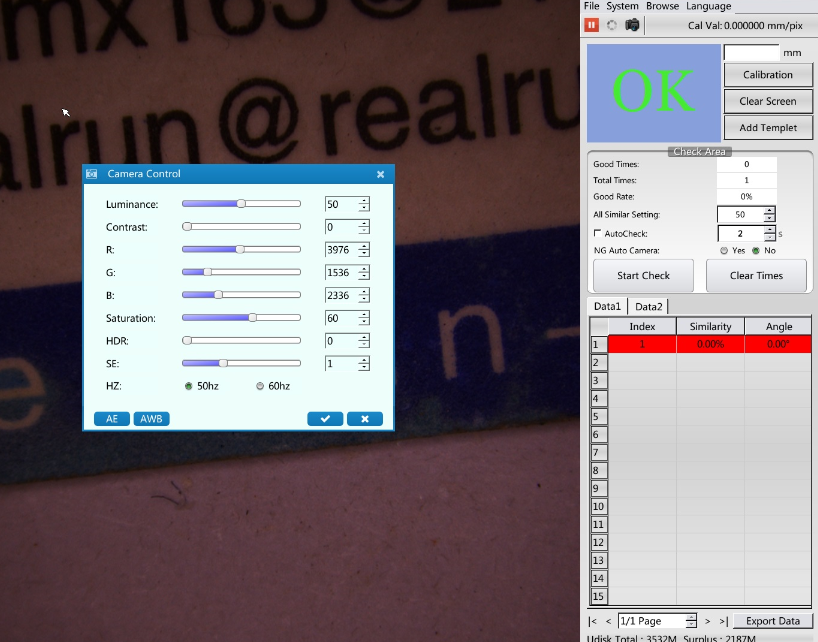Go to next page with > button
Screen dimensions: 818x642
point(707,621)
